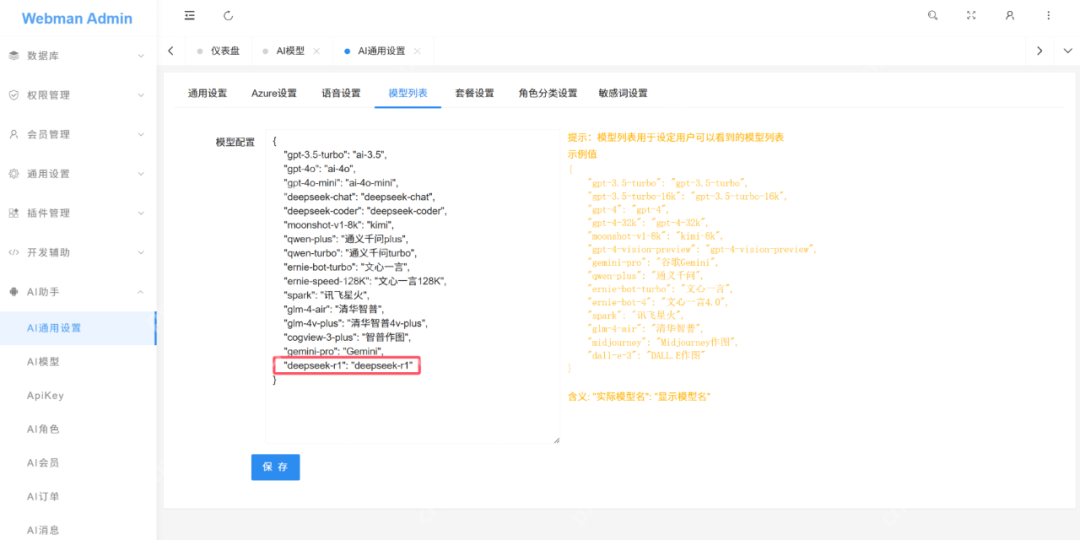Switch to the 套餐设置 tab
This screenshot has height=540, width=1080.
point(474,93)
